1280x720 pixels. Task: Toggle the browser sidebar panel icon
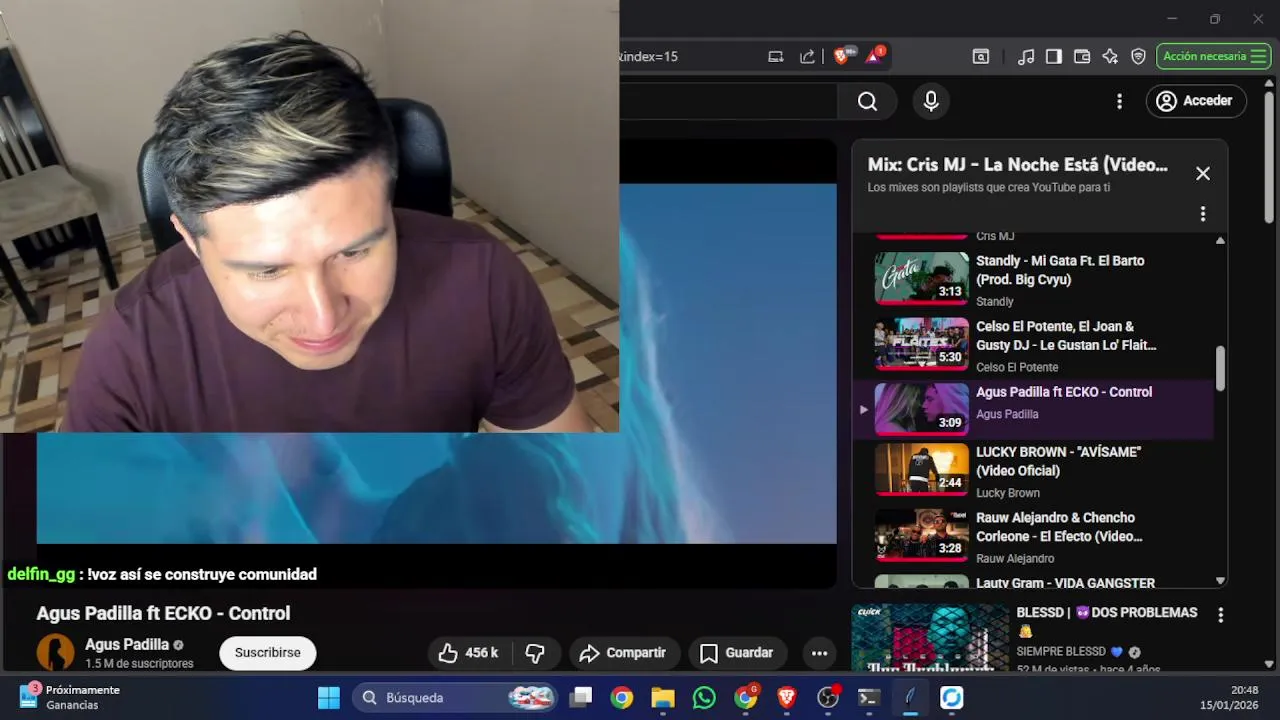click(x=1053, y=57)
